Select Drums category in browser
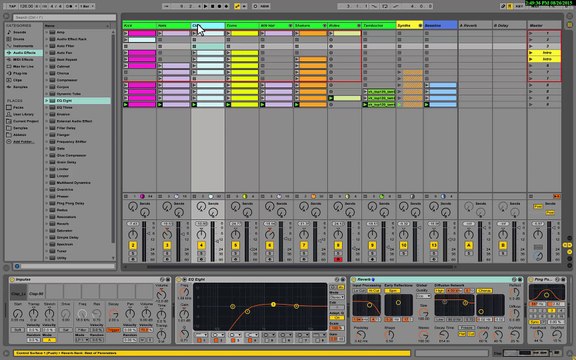The height and width of the screenshot is (360, 576). [18, 39]
